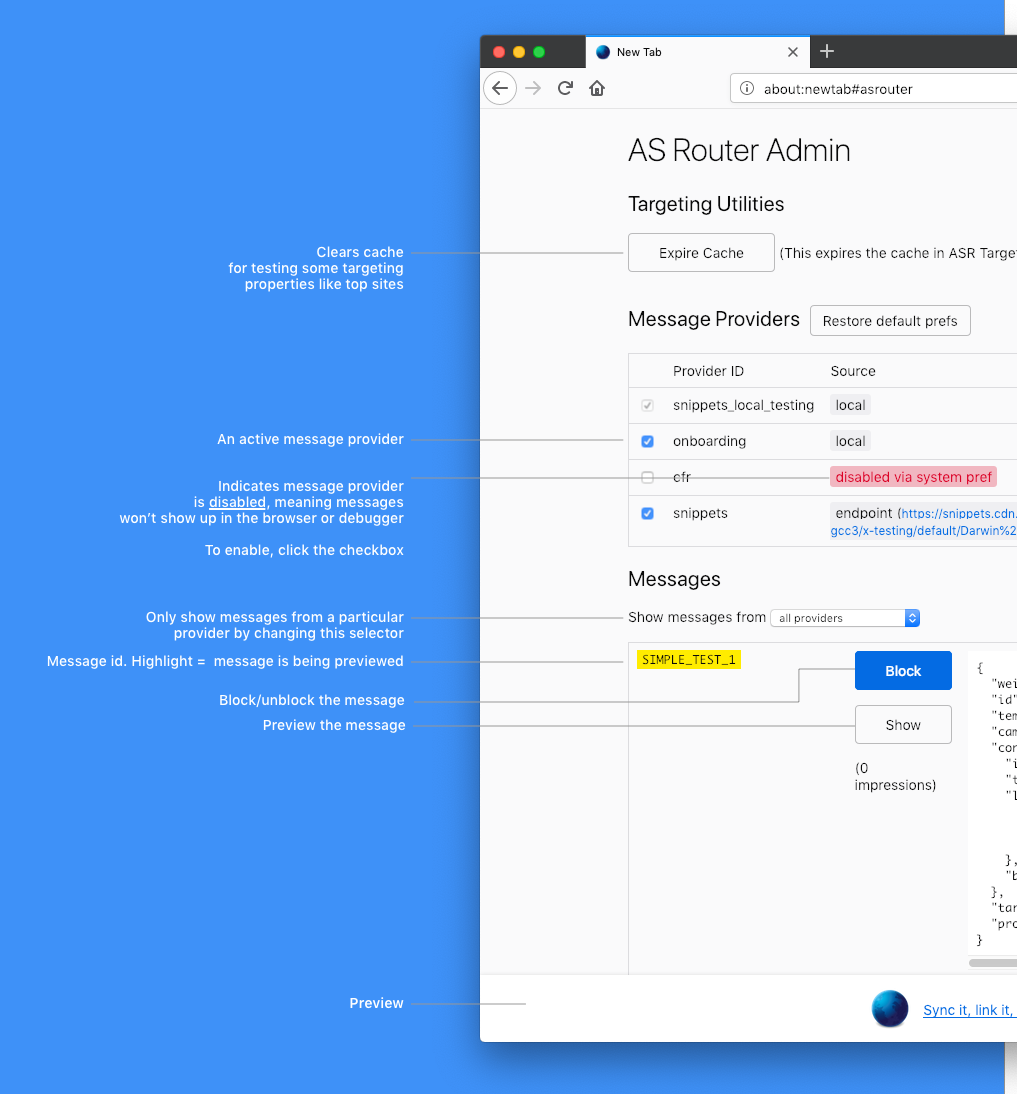Disable the onboarding provider checkbox
The width and height of the screenshot is (1017, 1094).
(647, 441)
